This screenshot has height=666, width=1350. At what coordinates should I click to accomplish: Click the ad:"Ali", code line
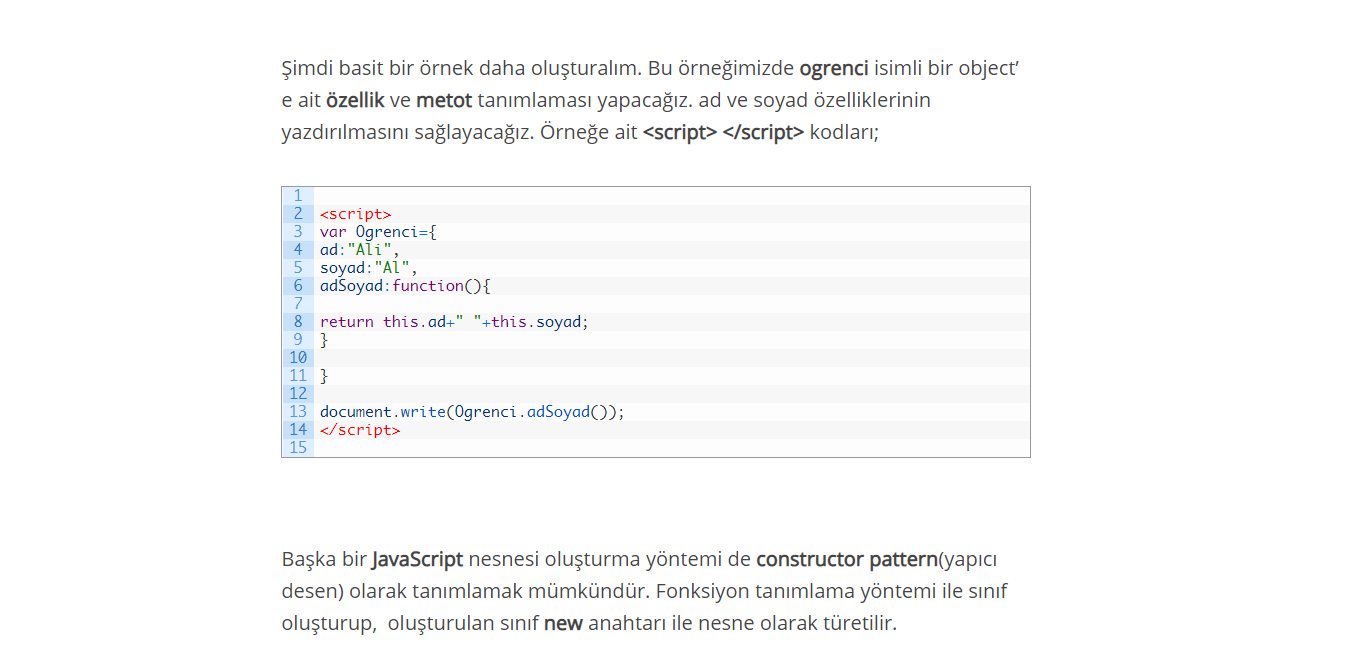[x=359, y=250]
